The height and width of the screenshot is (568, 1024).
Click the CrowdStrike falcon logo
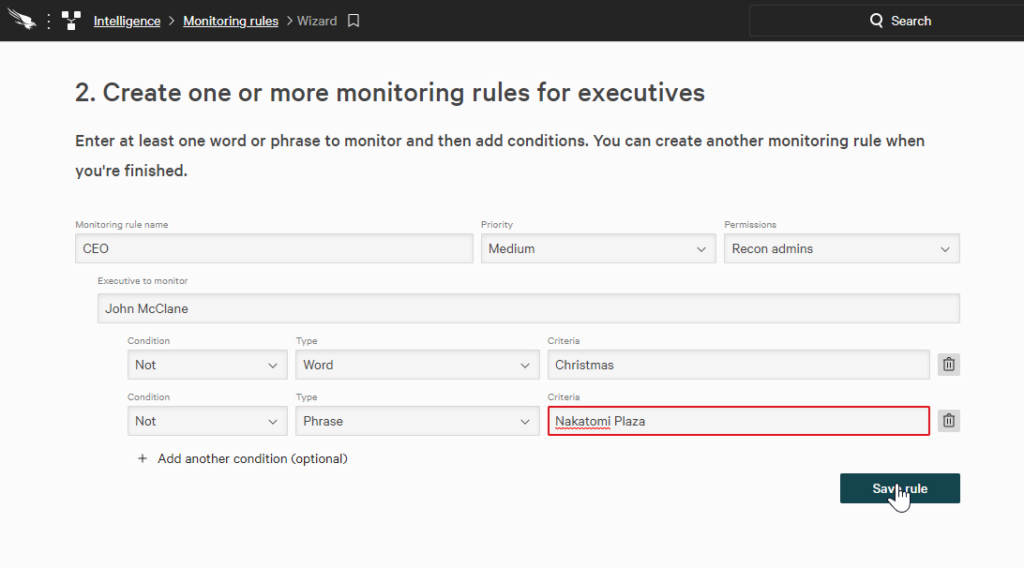coord(22,20)
